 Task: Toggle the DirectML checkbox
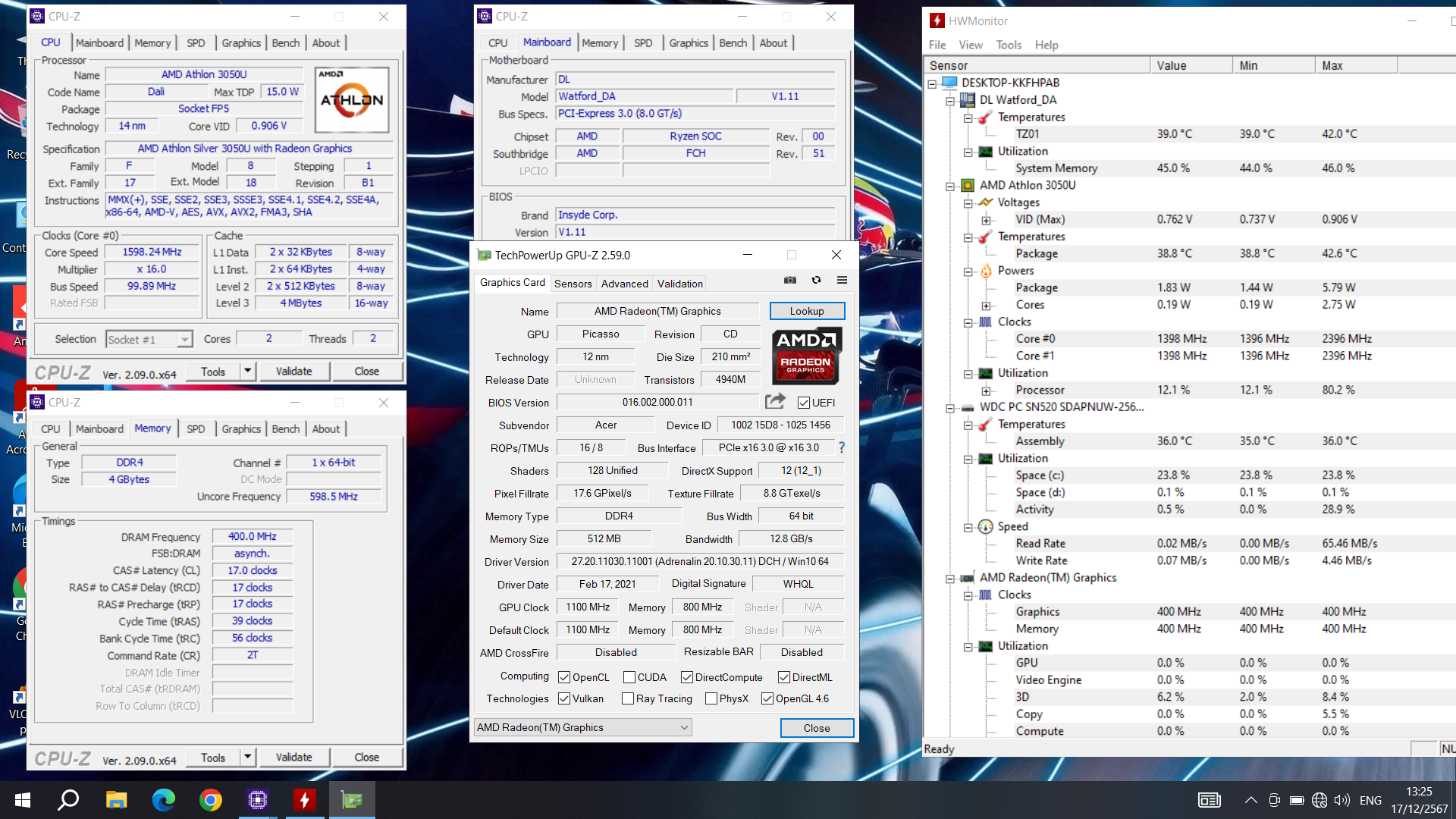784,677
